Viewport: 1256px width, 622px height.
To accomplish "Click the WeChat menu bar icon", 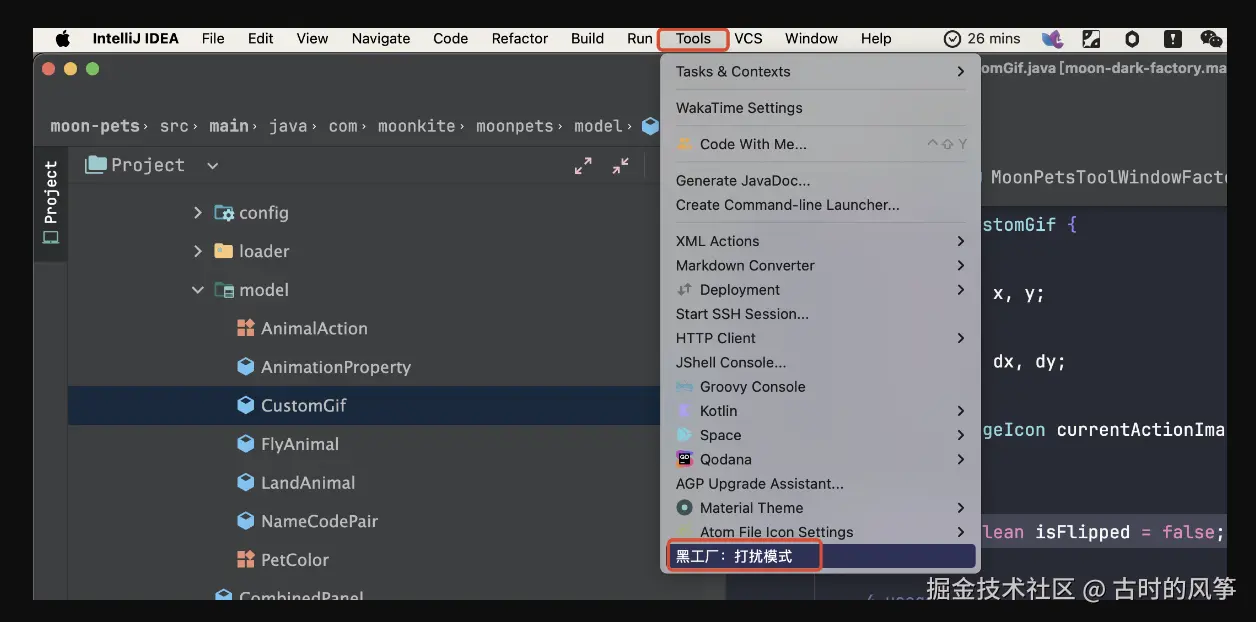I will pyautogui.click(x=1211, y=39).
